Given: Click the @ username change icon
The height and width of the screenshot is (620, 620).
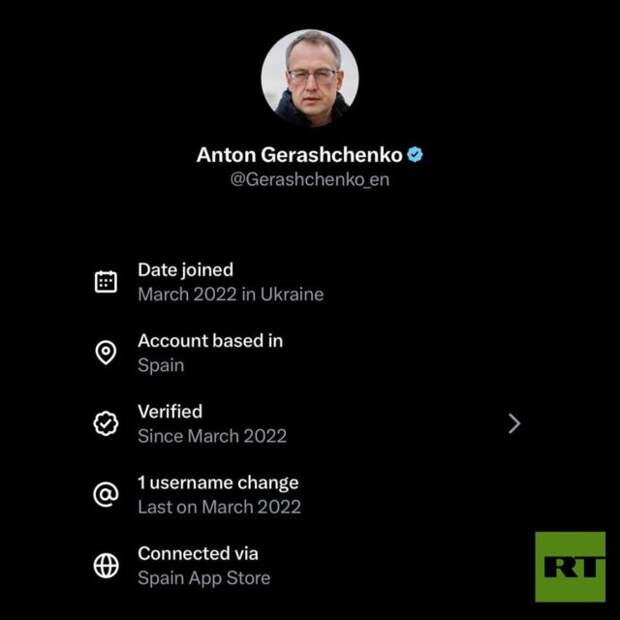Looking at the screenshot, I should [x=106, y=494].
